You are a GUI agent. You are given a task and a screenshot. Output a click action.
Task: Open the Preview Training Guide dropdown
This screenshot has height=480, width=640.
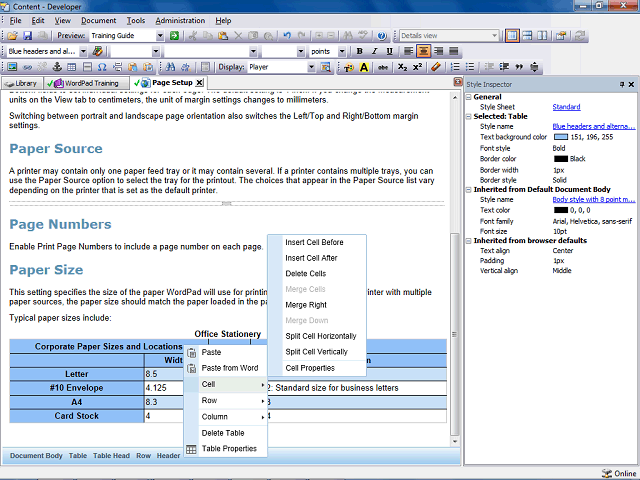[160, 36]
